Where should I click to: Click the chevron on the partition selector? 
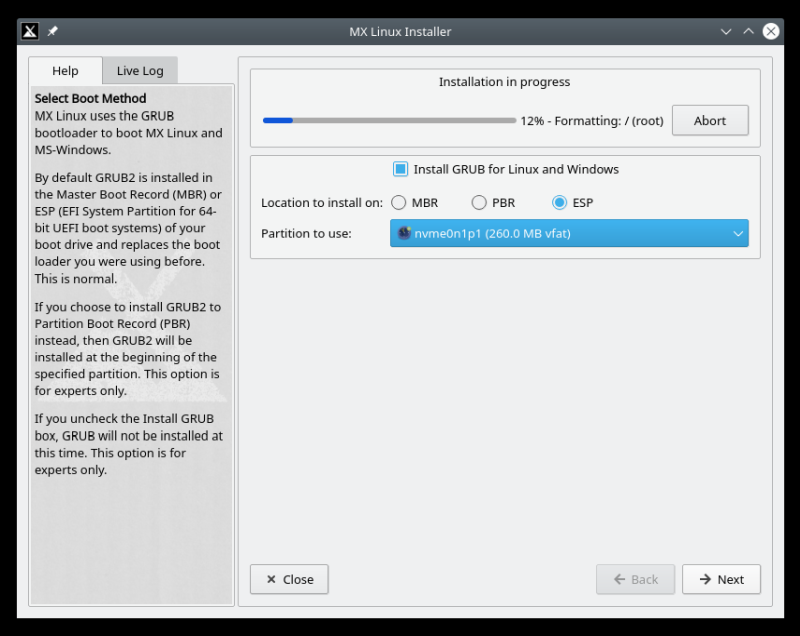pyautogui.click(x=737, y=233)
